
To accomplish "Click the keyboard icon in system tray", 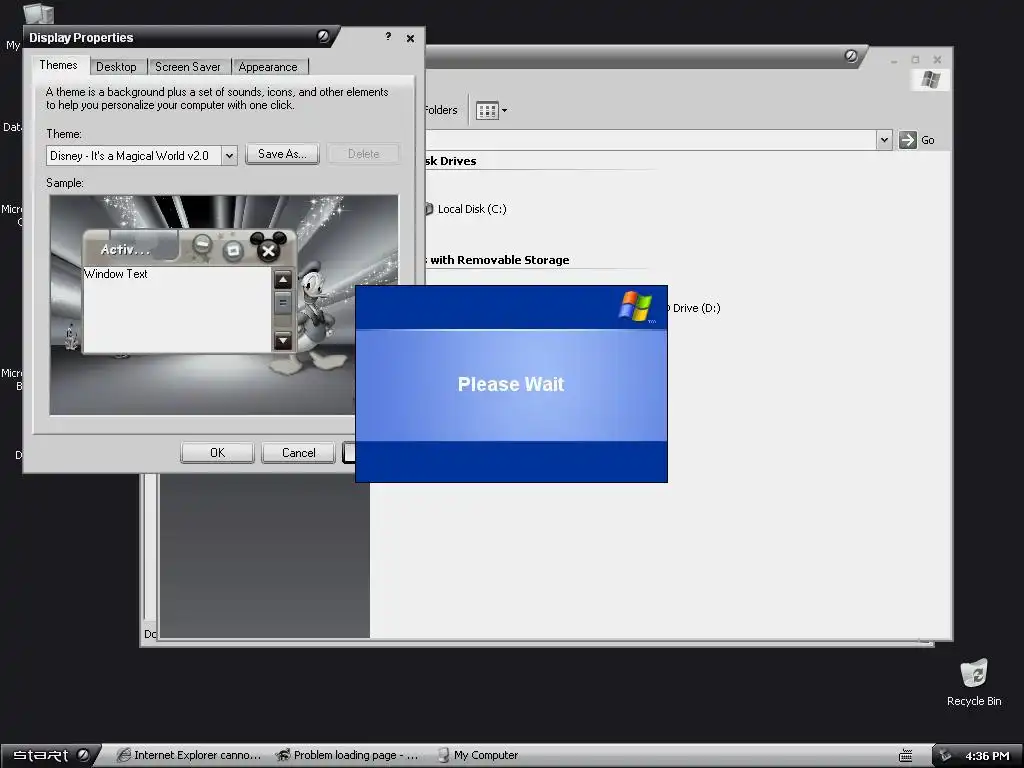I will coord(905,756).
